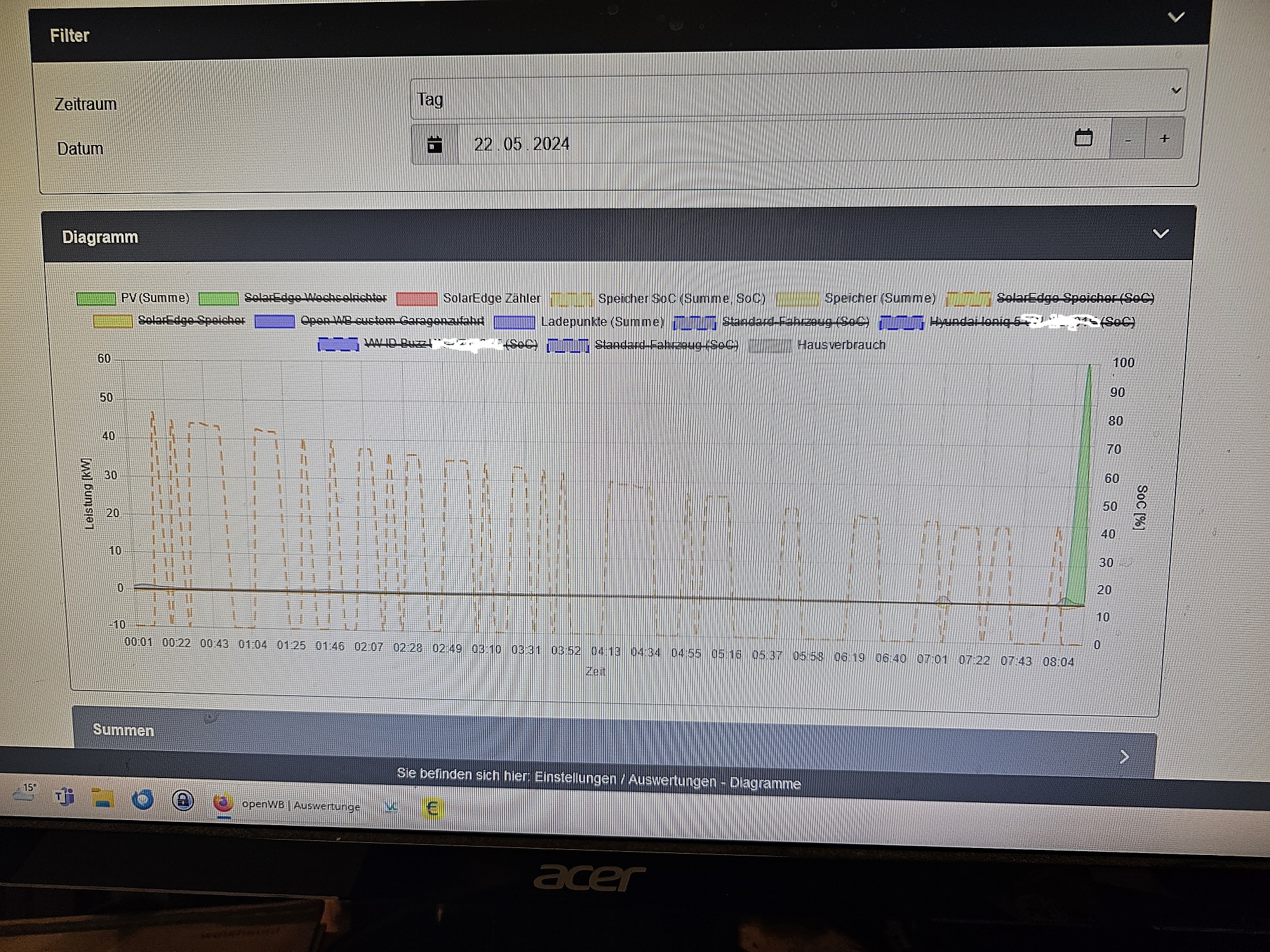Switch to Firefox openWB Auswertungen window

tap(287, 804)
